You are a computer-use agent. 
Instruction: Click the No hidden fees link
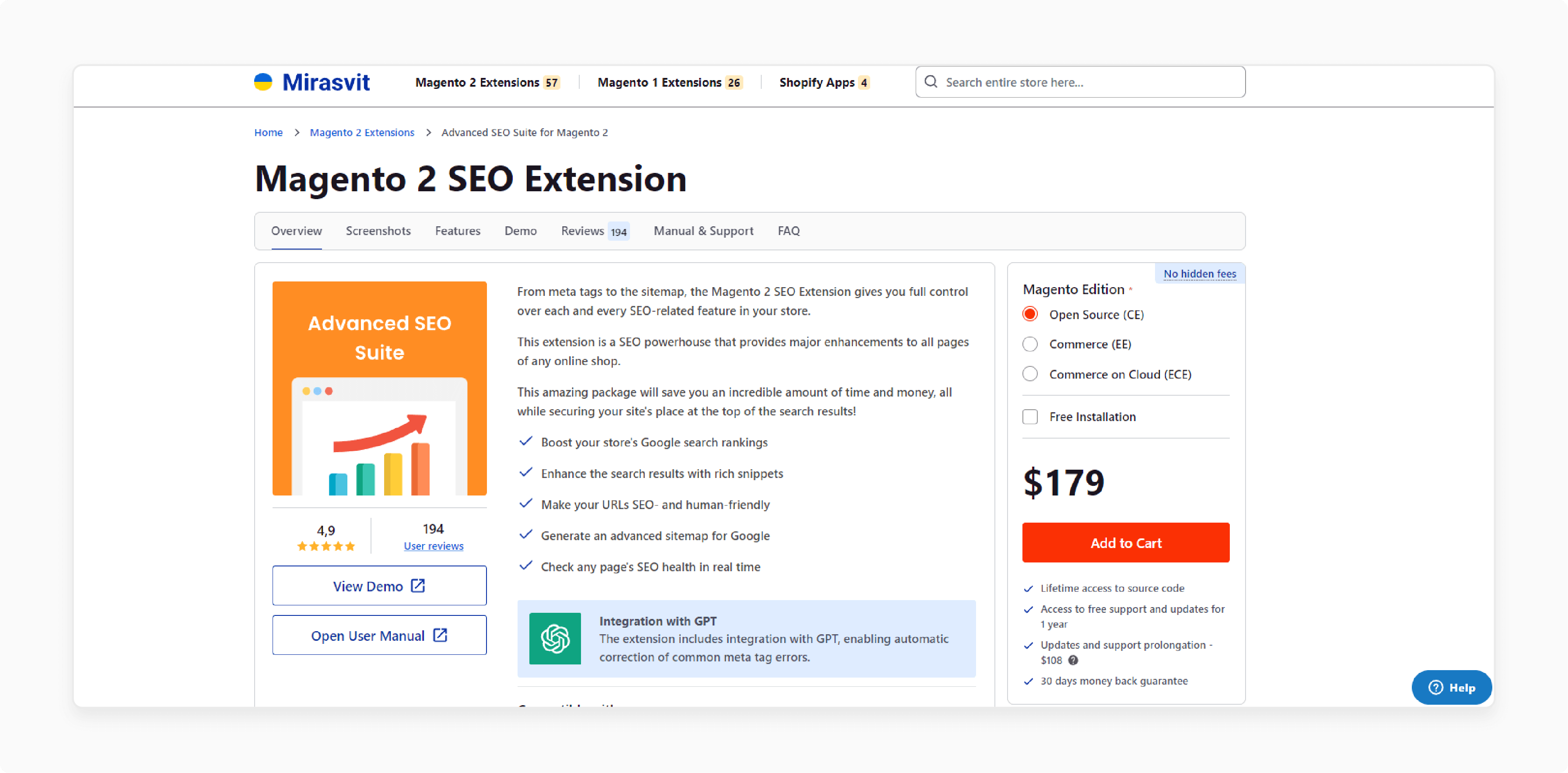pos(1199,274)
